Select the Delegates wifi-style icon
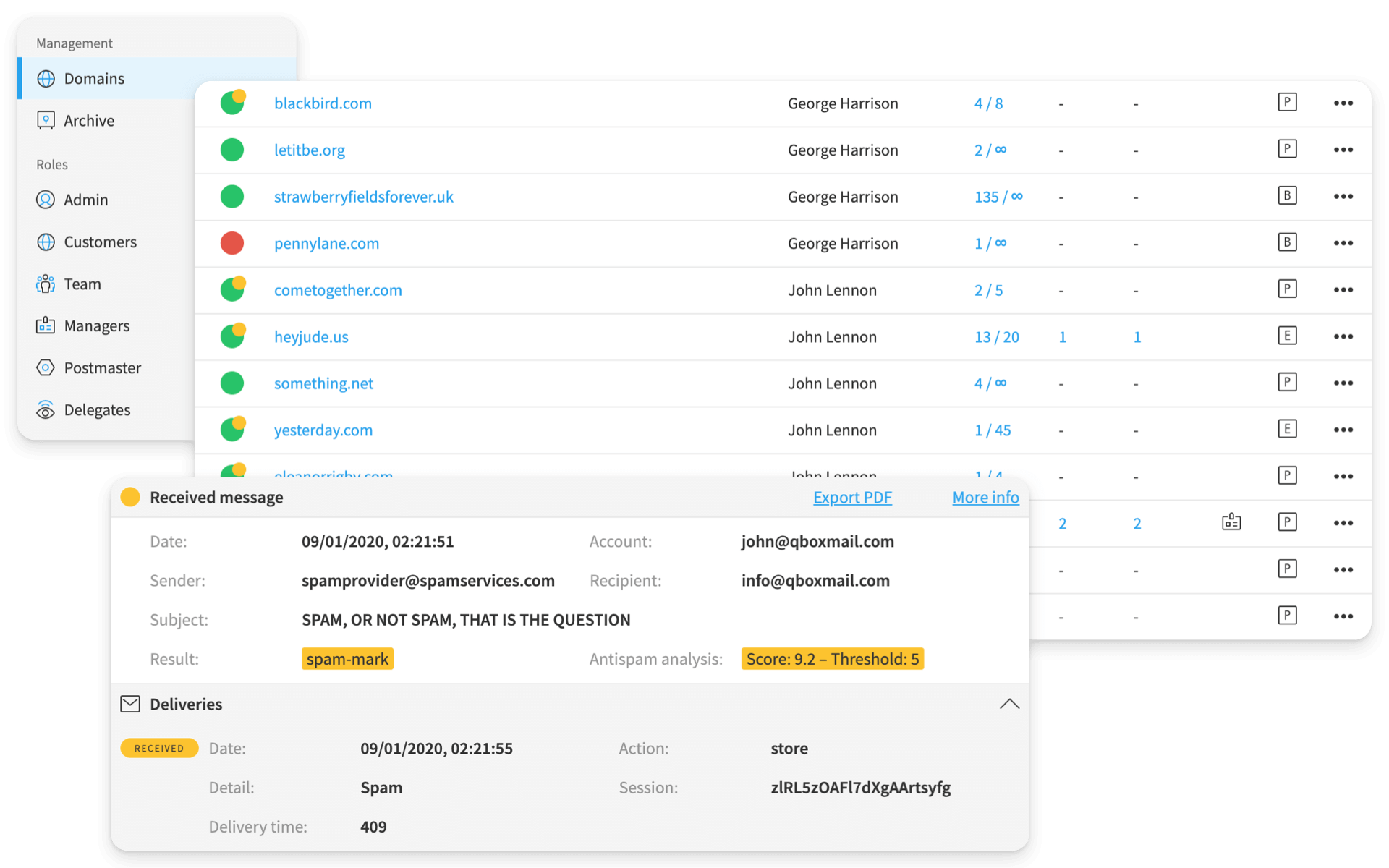 click(x=46, y=409)
